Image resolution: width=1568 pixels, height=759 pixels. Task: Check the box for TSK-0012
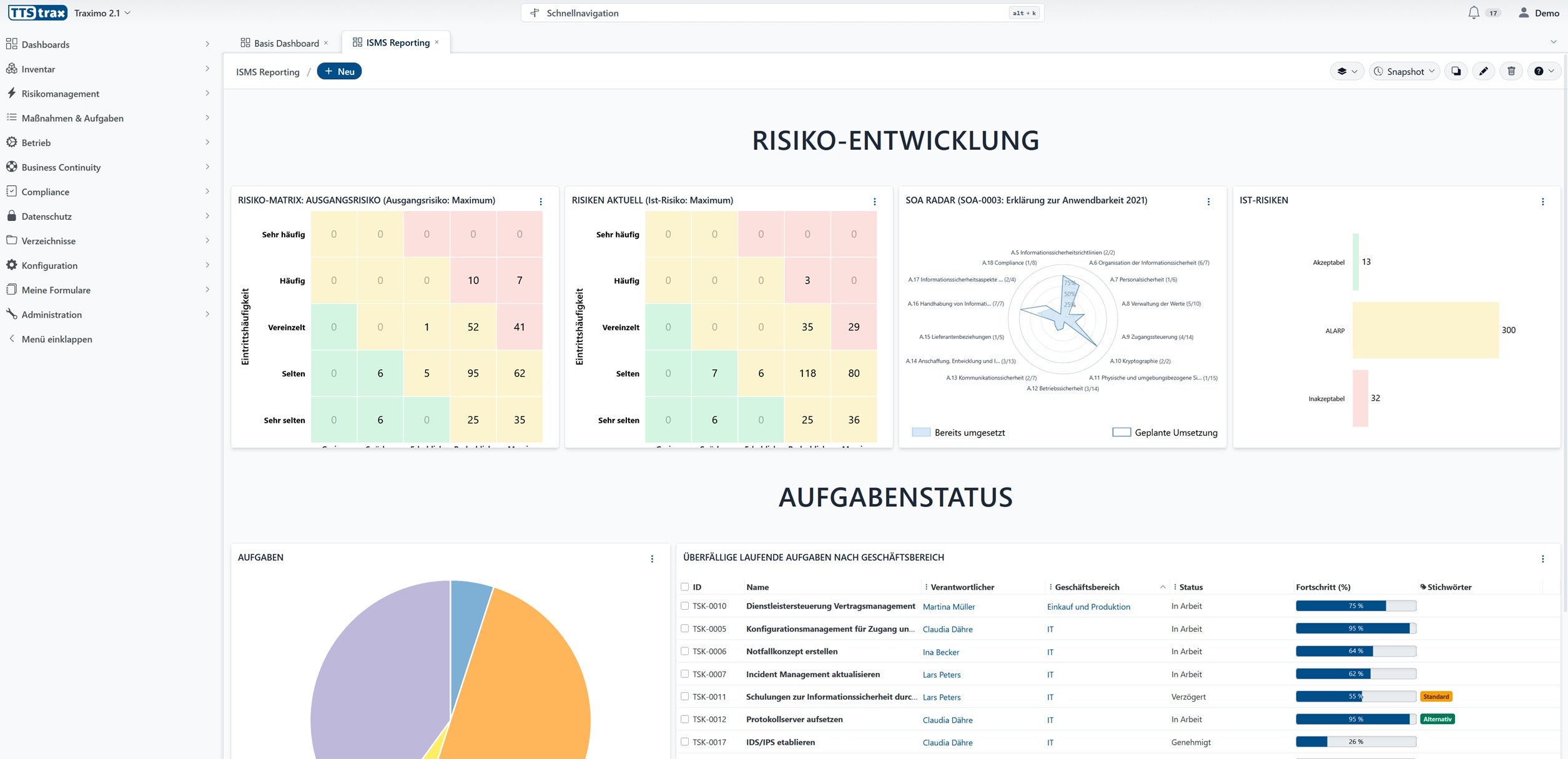coord(684,719)
